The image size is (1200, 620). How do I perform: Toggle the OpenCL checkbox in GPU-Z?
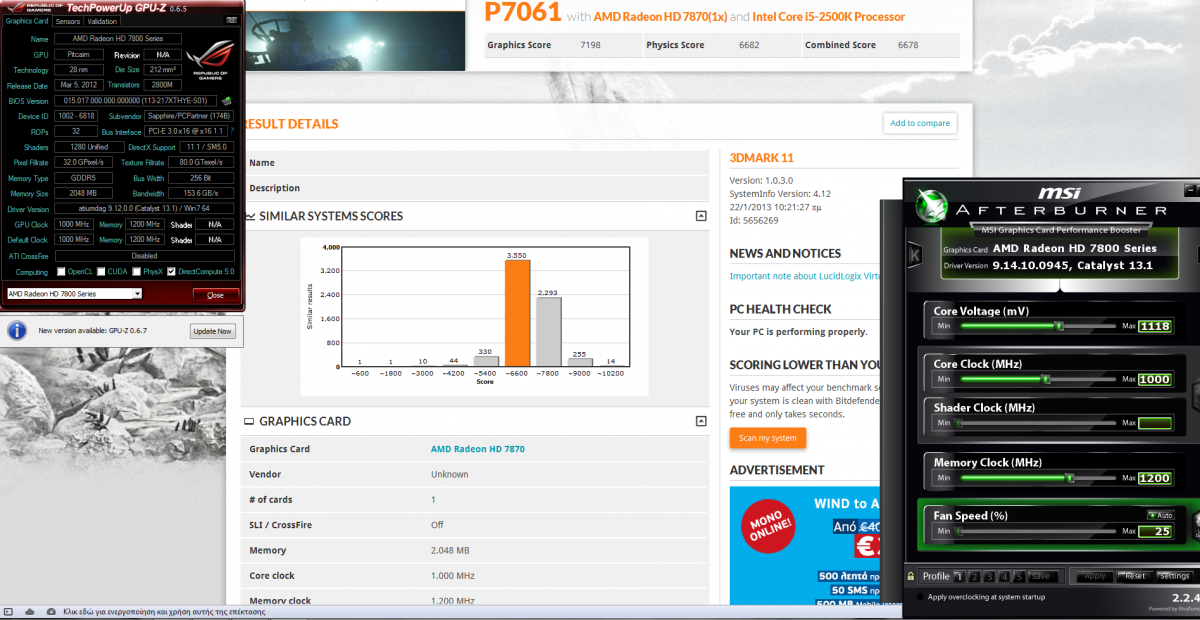click(60, 272)
